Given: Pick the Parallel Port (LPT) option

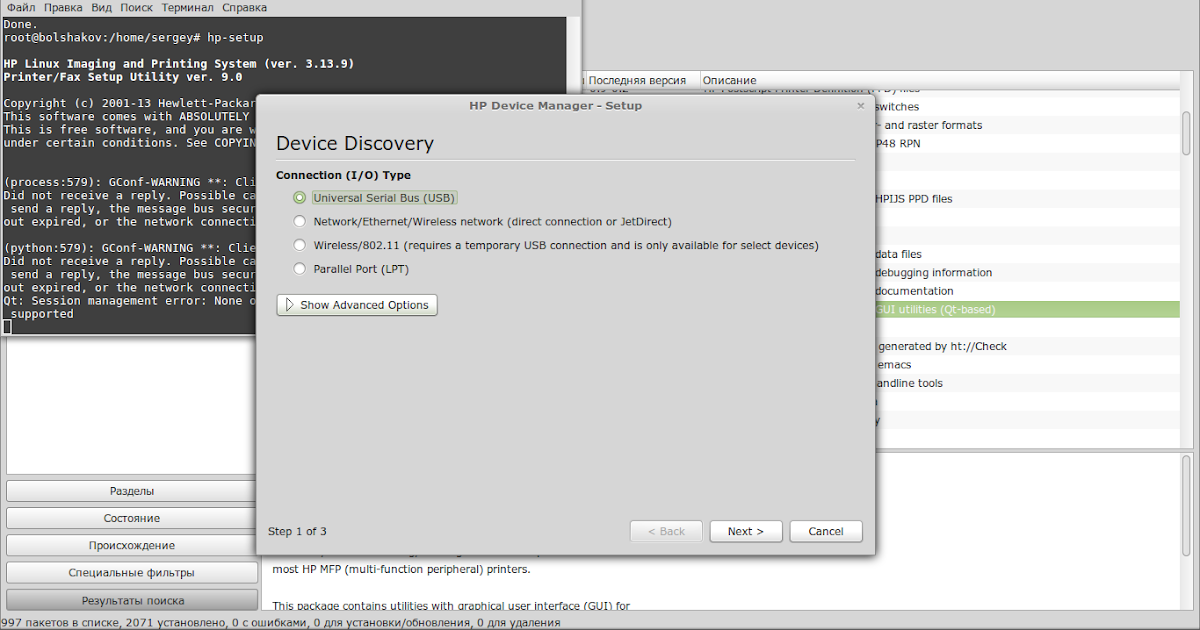Looking at the screenshot, I should pos(300,268).
